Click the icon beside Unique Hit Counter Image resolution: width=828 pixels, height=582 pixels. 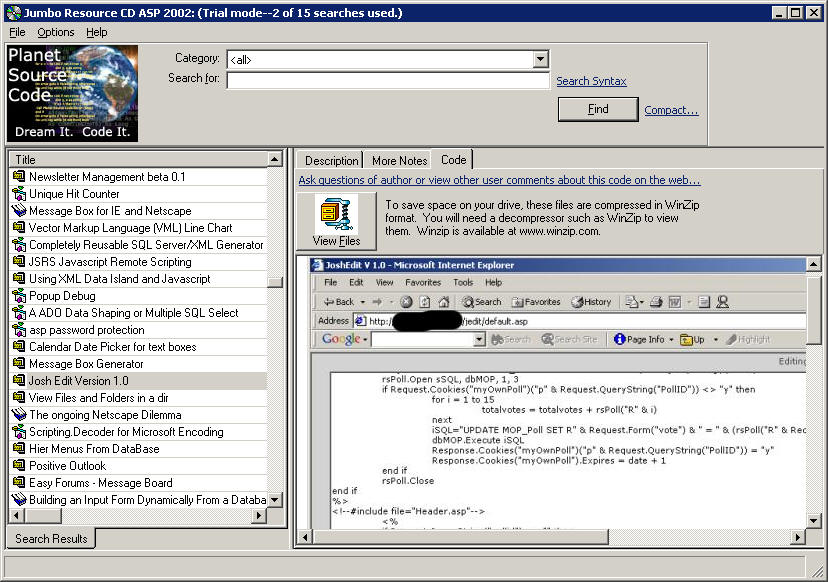19,193
